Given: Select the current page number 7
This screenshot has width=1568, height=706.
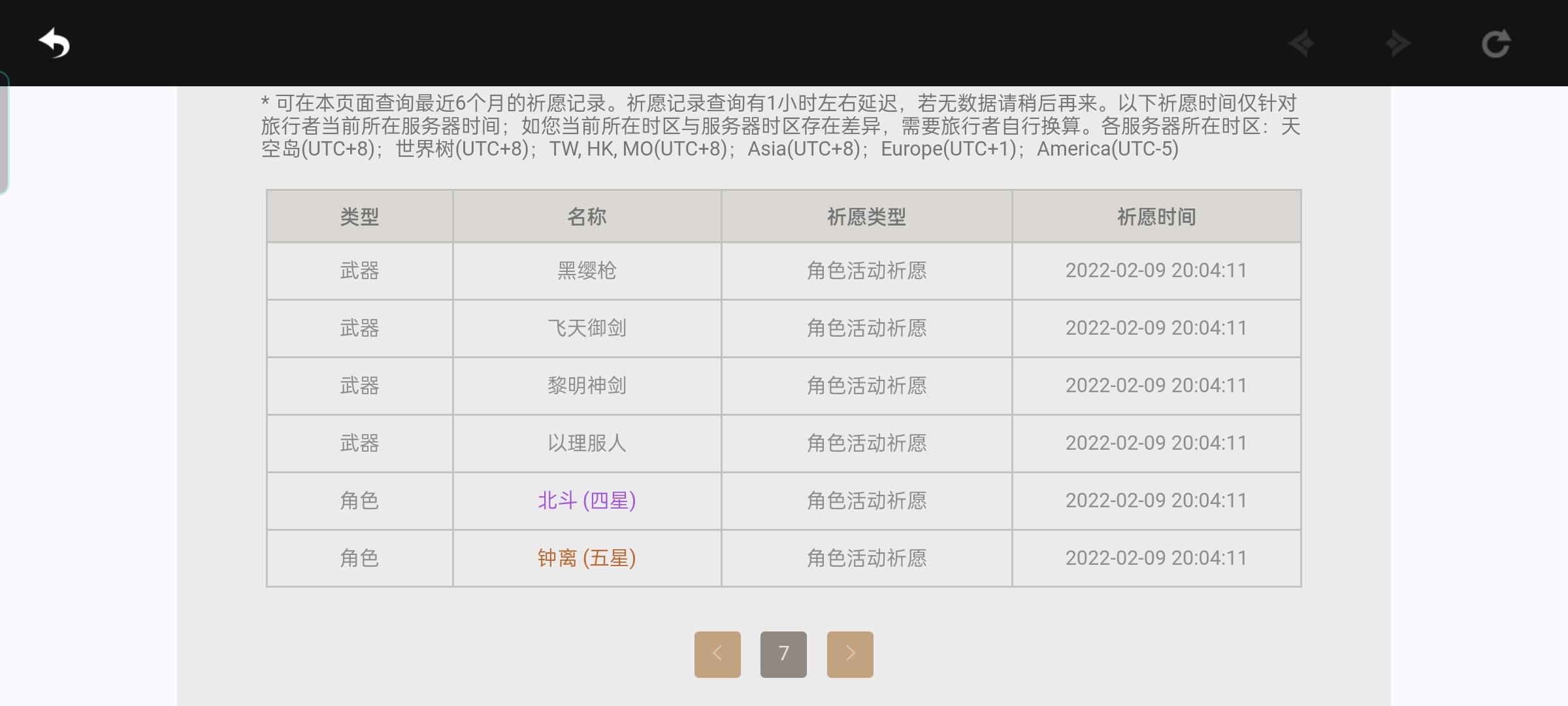Looking at the screenshot, I should (x=783, y=654).
